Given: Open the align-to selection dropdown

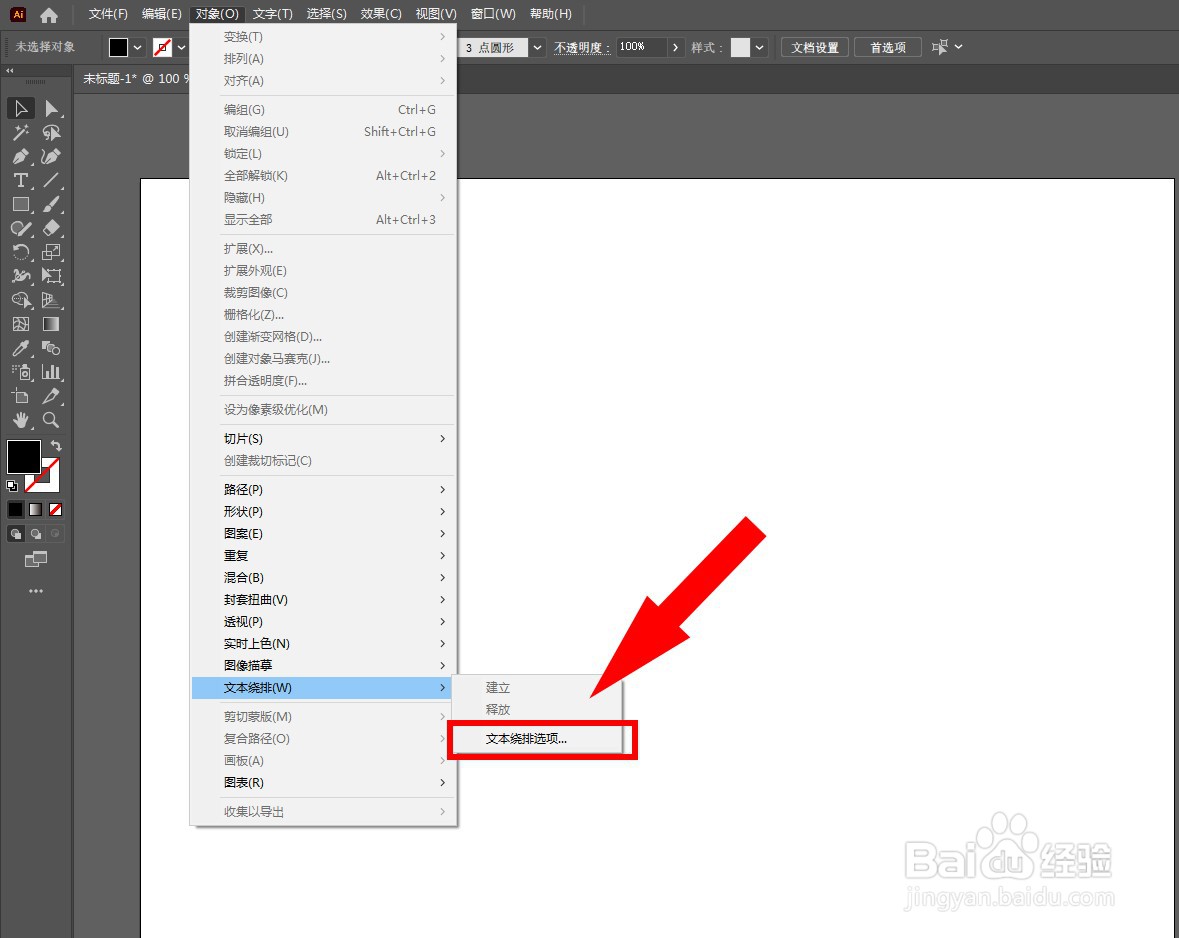Looking at the screenshot, I should pyautogui.click(x=958, y=47).
